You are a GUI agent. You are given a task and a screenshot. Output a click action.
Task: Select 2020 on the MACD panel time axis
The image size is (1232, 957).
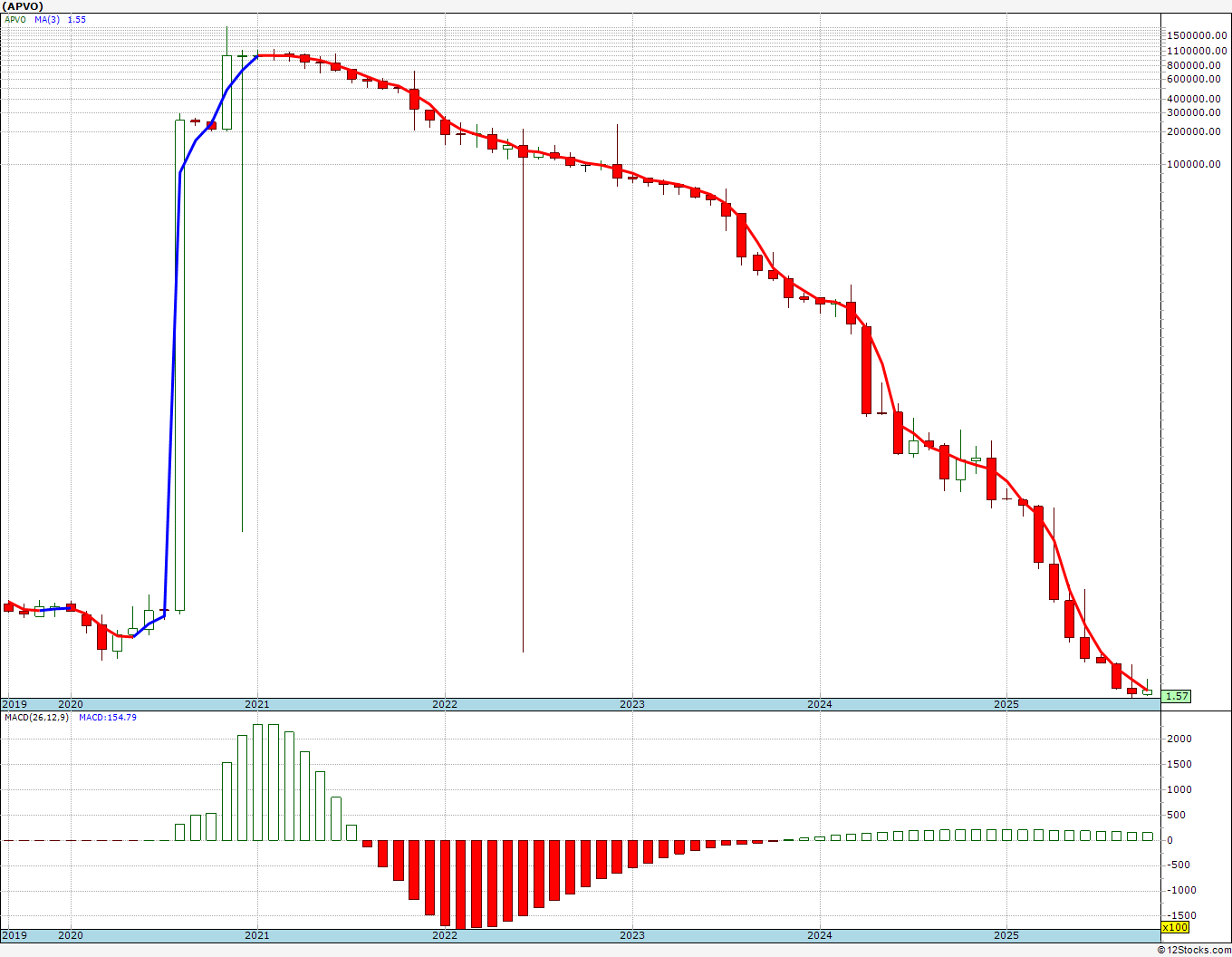[70, 934]
